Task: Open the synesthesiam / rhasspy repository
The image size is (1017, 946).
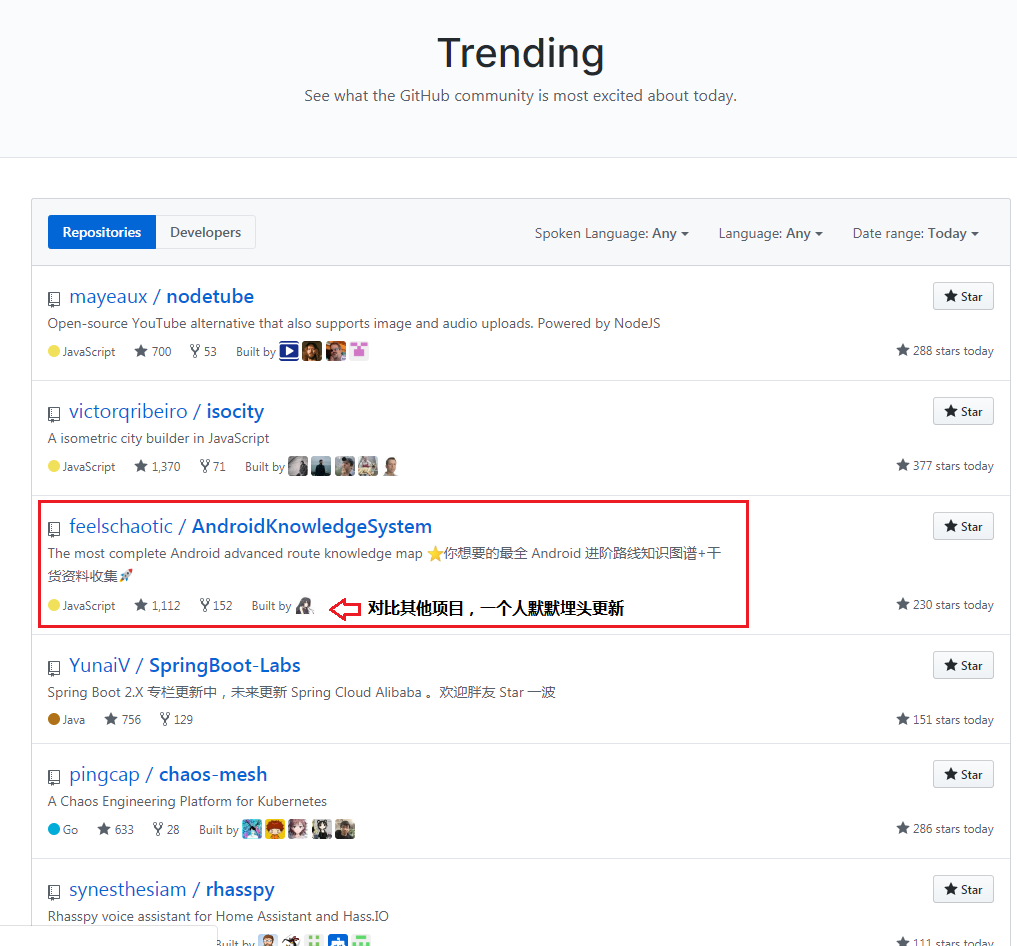Action: tap(172, 889)
